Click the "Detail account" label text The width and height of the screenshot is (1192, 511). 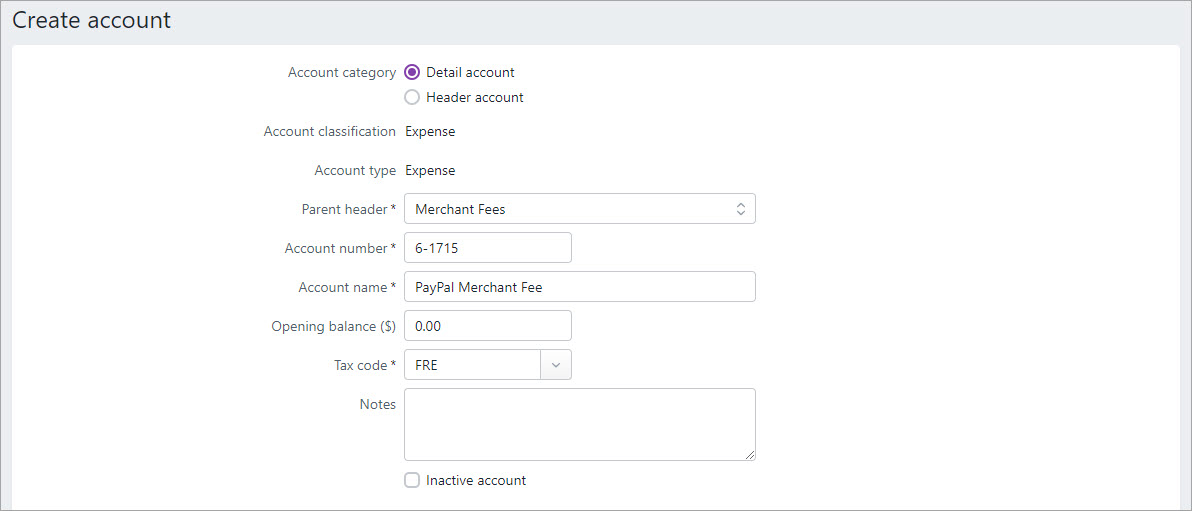(x=470, y=72)
